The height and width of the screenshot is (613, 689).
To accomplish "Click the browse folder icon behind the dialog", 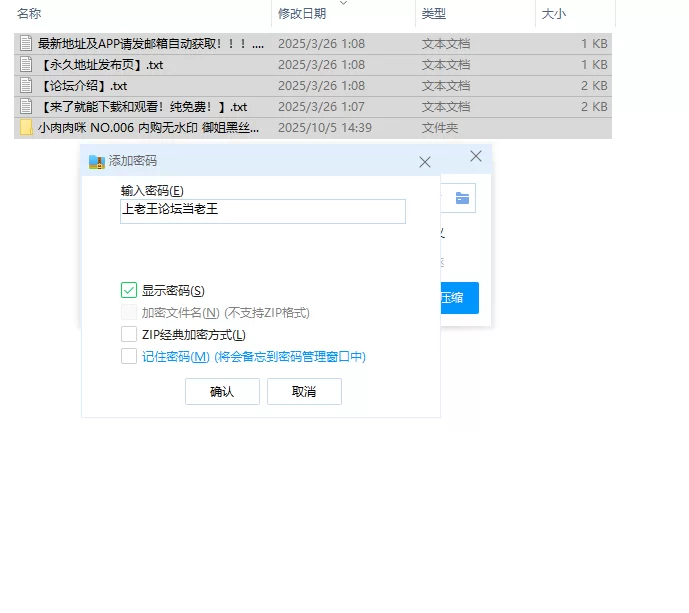I will click(x=462, y=198).
